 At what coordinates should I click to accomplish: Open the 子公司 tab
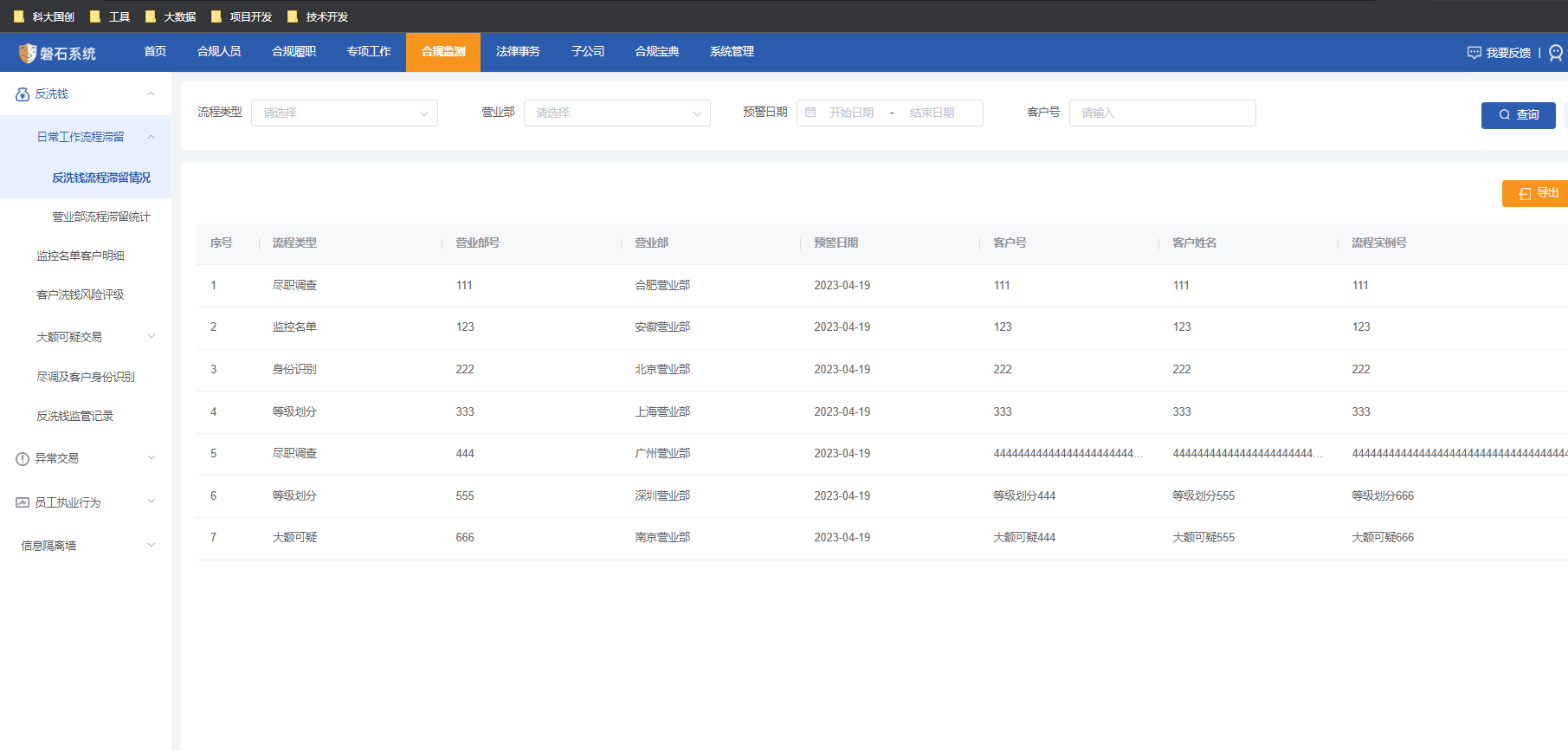pyautogui.click(x=588, y=52)
